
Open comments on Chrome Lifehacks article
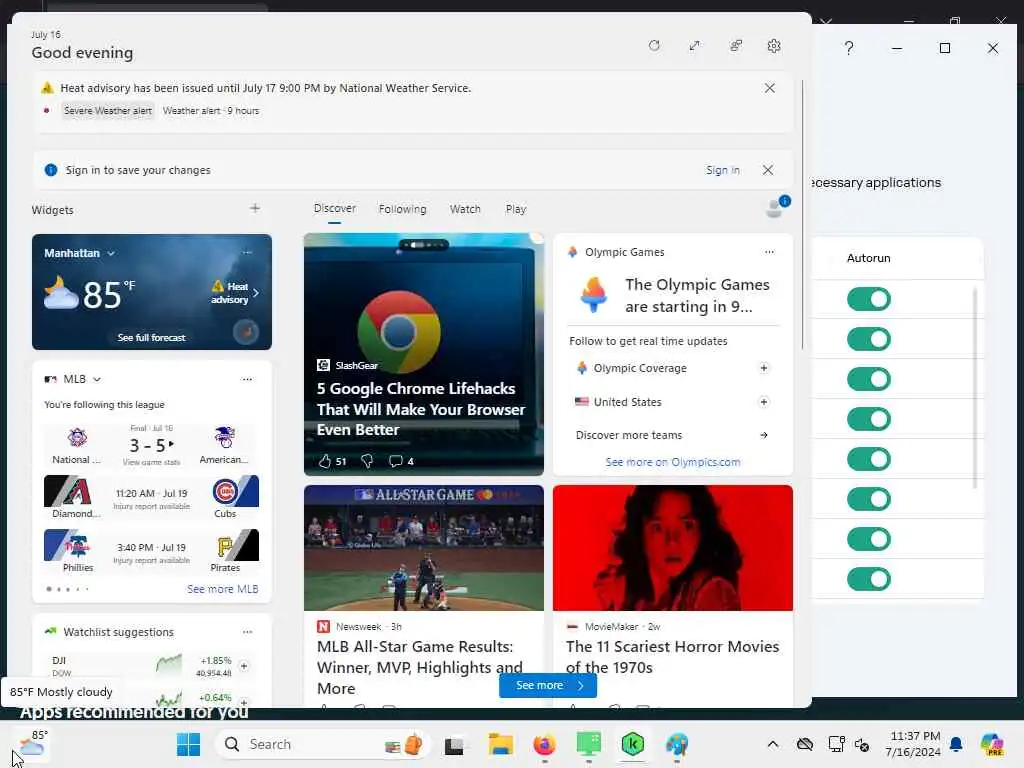point(396,461)
